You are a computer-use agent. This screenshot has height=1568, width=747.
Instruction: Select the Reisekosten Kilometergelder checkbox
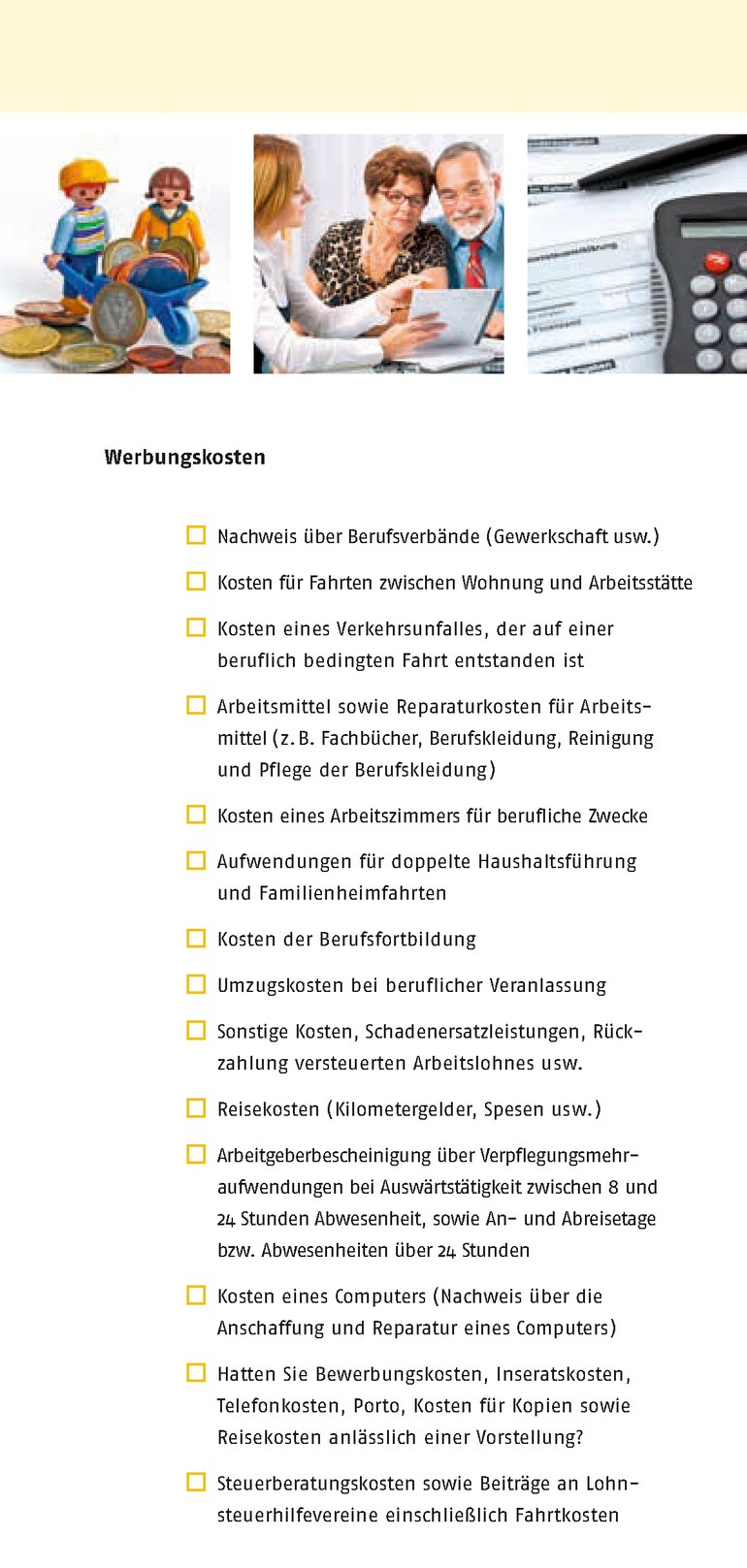[196, 1107]
